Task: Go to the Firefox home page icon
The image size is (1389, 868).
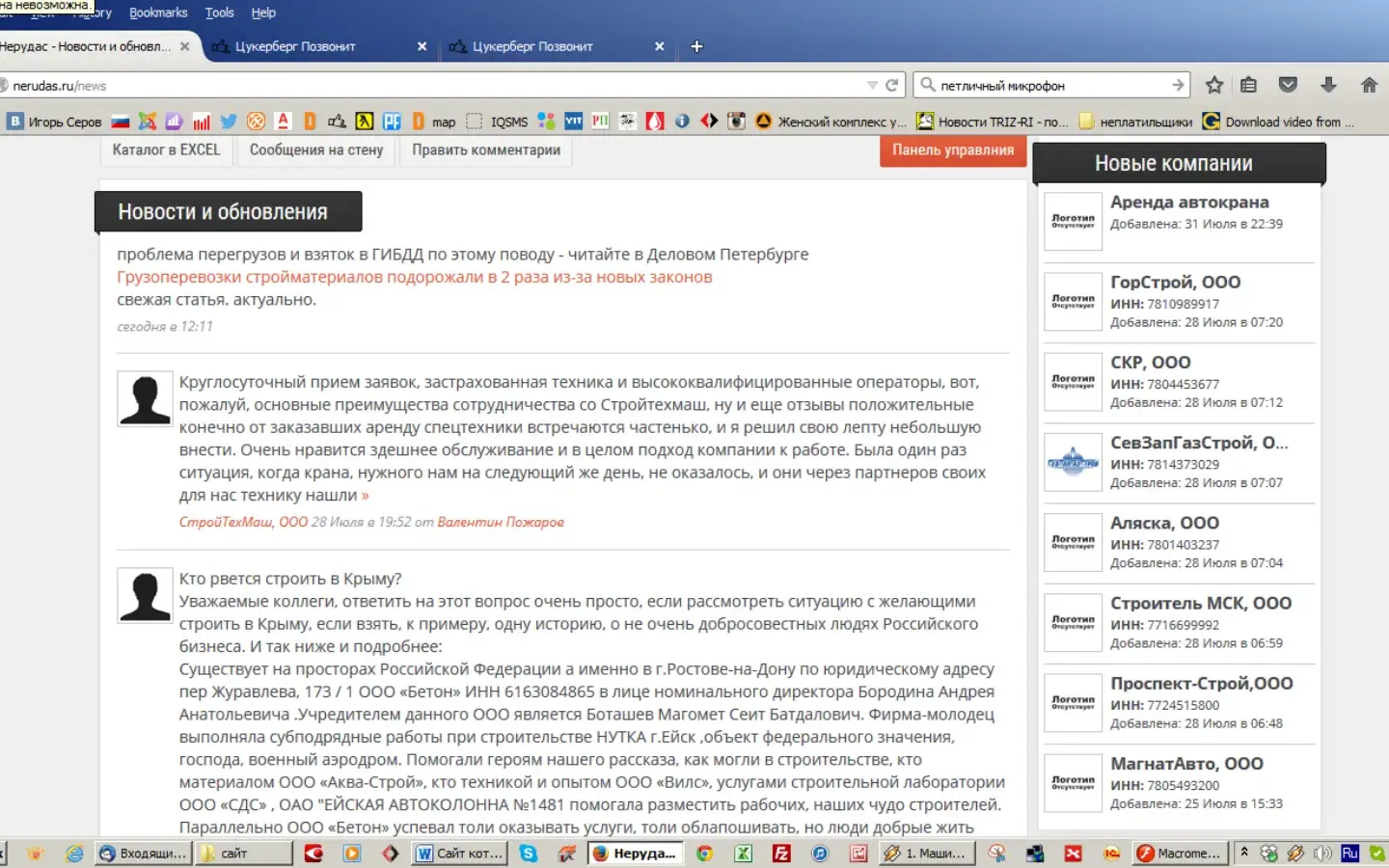Action: pos(1369,85)
